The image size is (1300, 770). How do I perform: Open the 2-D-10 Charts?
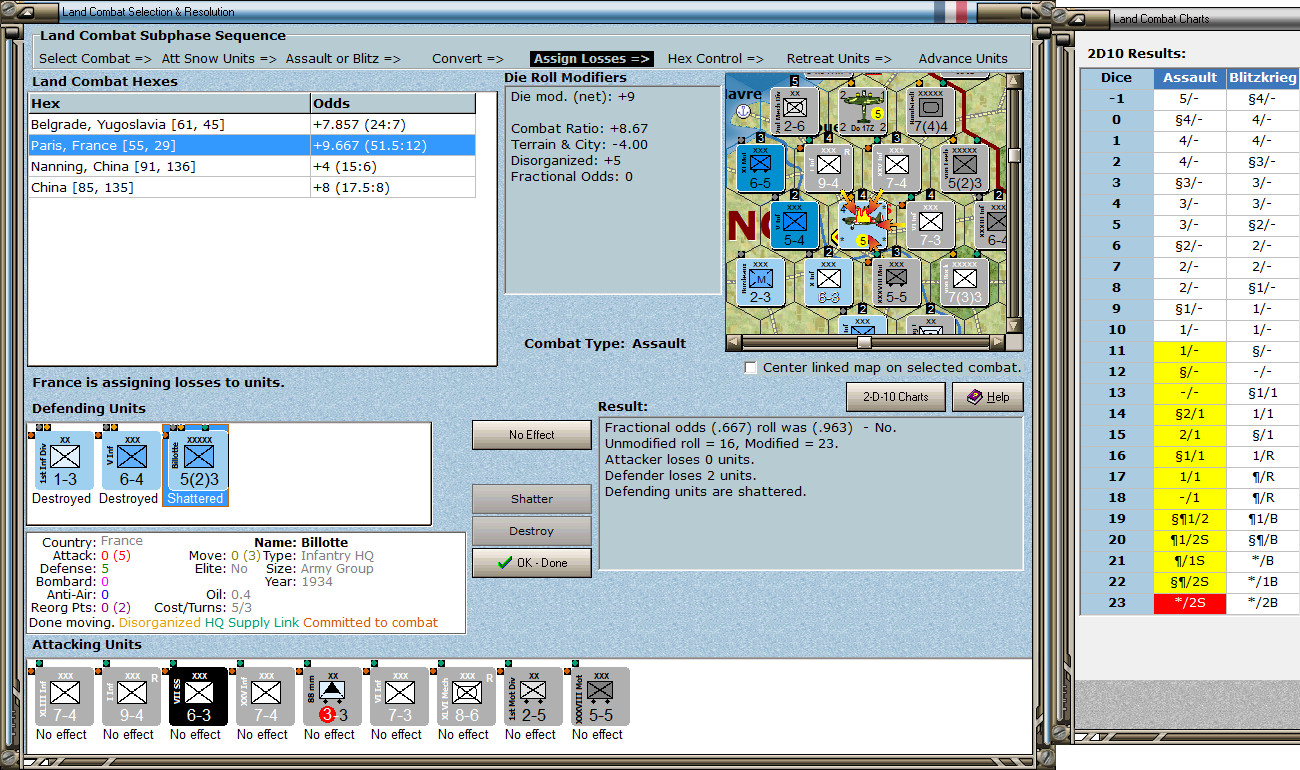895,397
